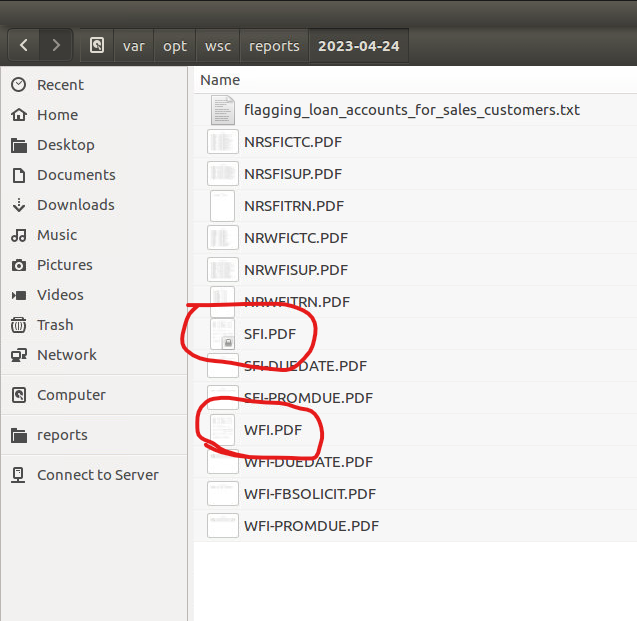637x621 pixels.
Task: Go to Home folder in sidebar
Action: (x=57, y=115)
